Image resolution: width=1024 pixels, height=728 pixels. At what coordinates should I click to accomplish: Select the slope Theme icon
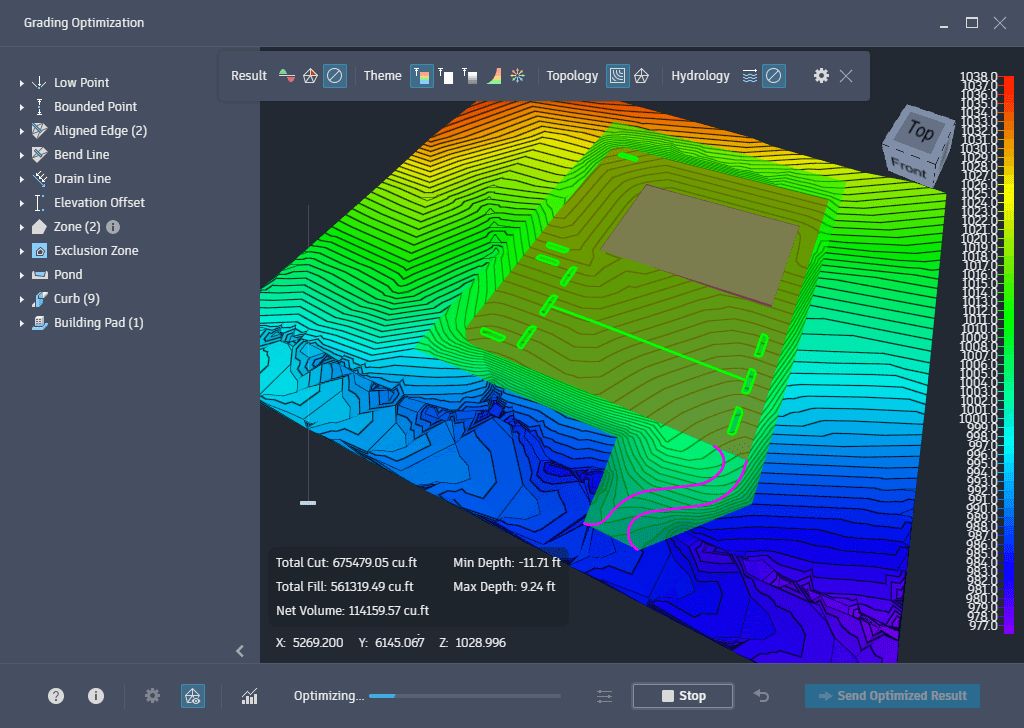(494, 76)
